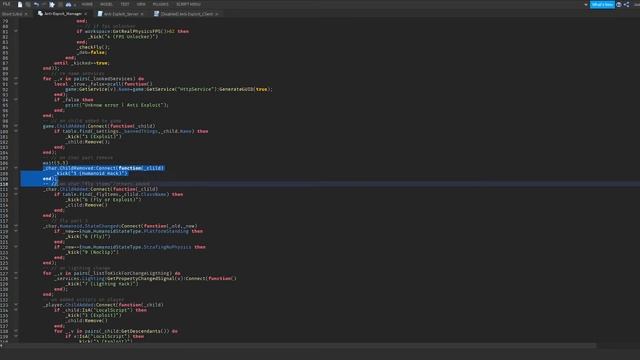Click the print Unknow error Anti Exploit line

[x=117, y=105]
